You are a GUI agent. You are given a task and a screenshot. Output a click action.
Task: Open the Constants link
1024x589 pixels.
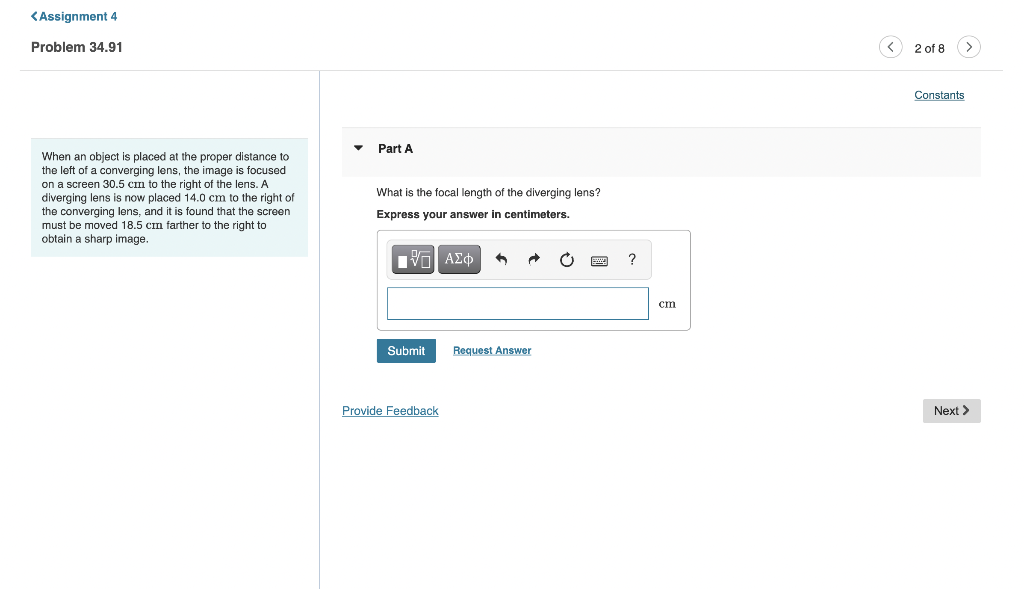pos(939,95)
